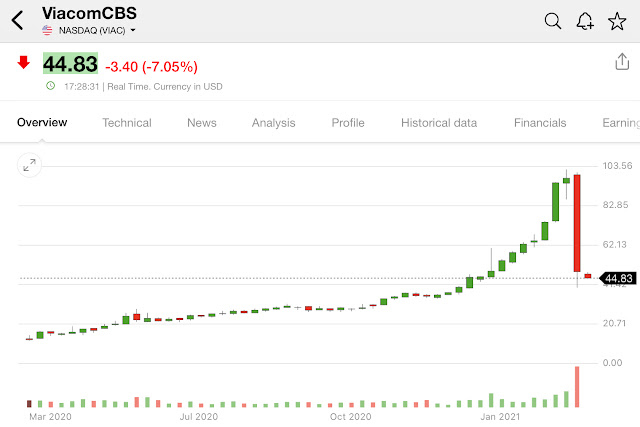The image size is (640, 427).
Task: Click the Mar 2020 date label
Action: [50, 417]
